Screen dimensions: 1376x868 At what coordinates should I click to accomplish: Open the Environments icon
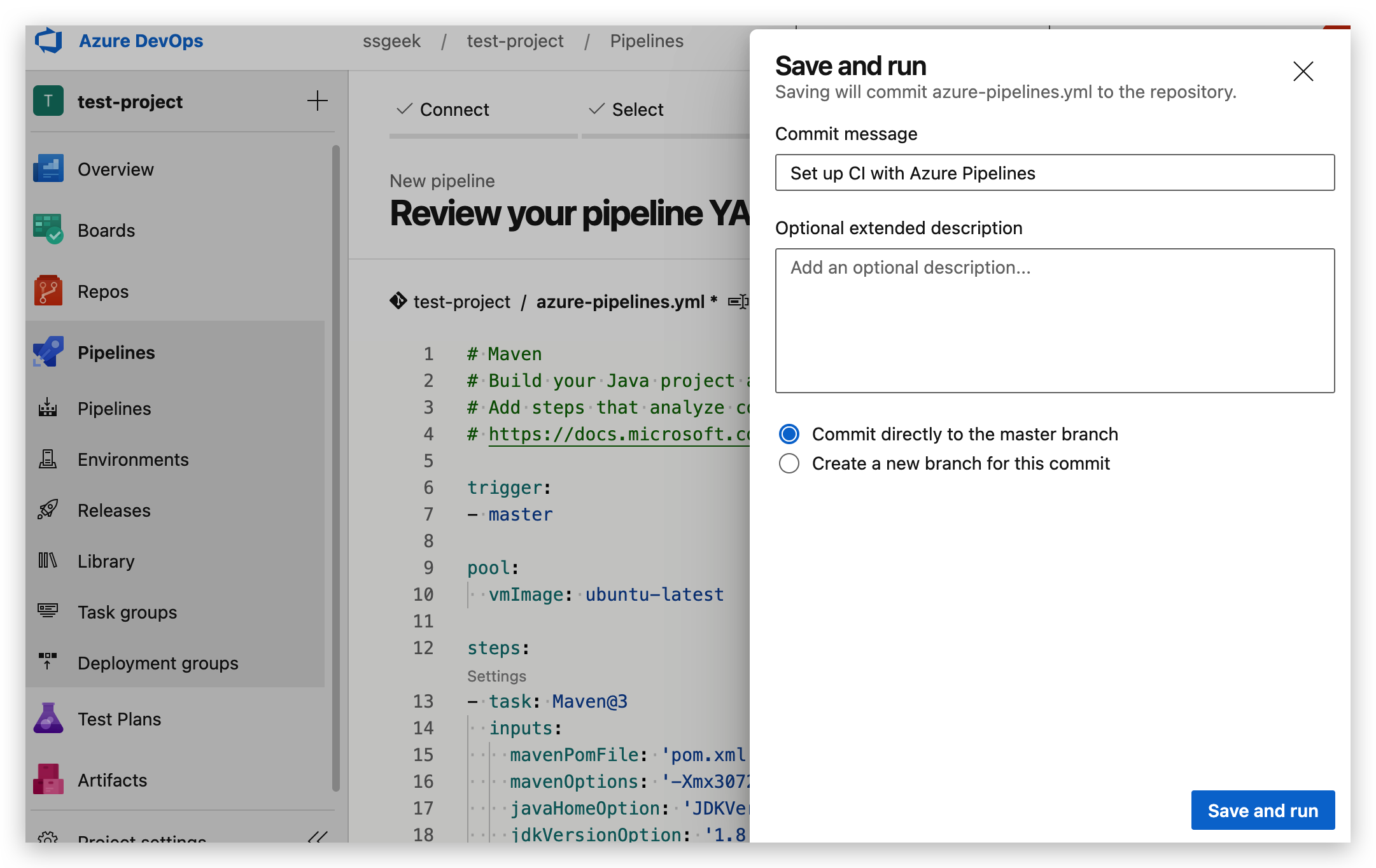pos(48,459)
